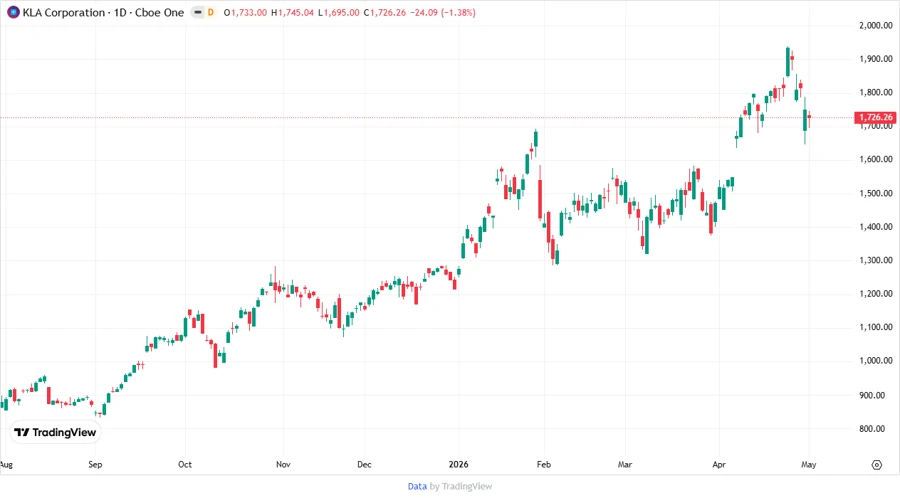Image resolution: width=900 pixels, height=498 pixels.
Task: Click the KLA Corporation symbol title
Action: pos(103,13)
